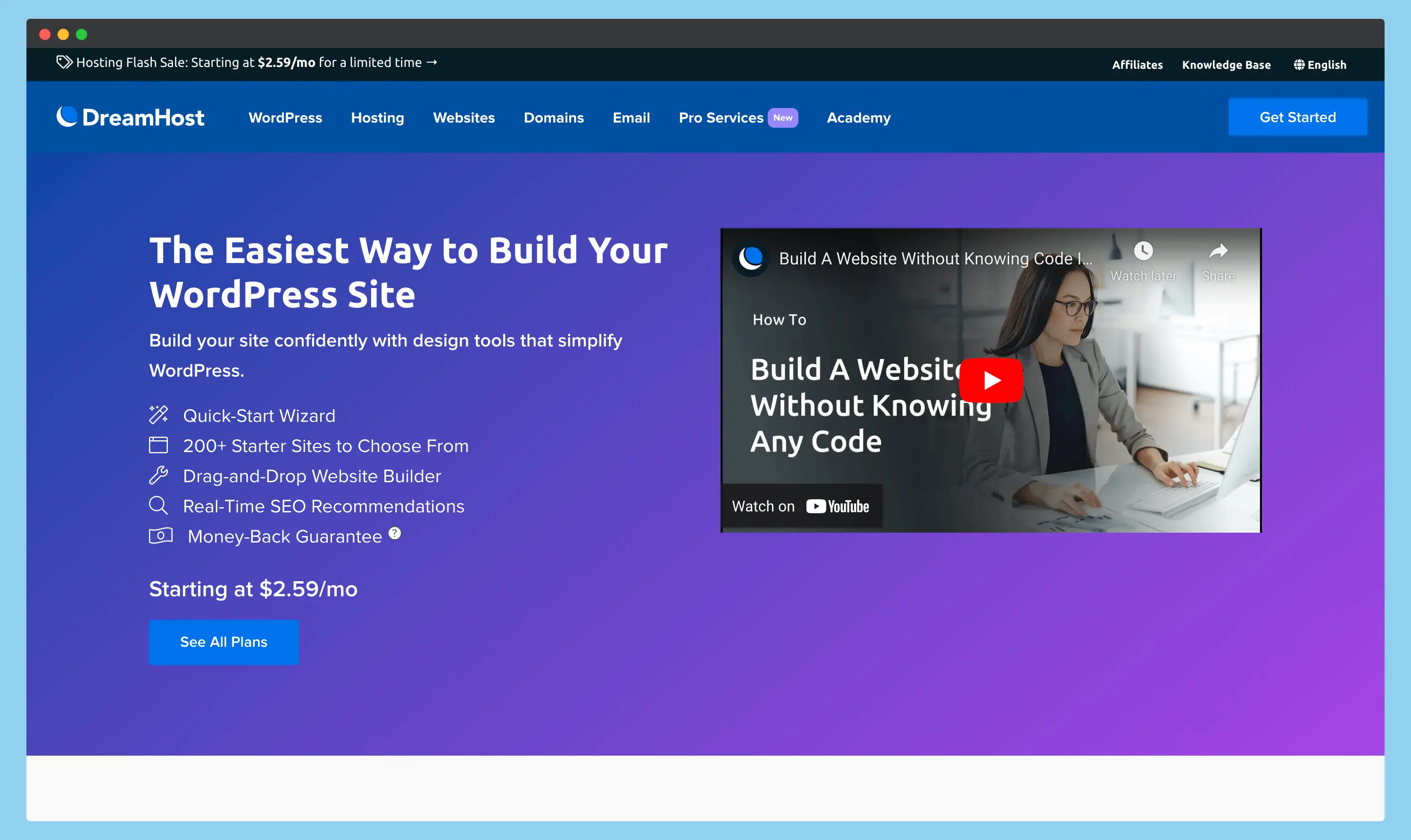This screenshot has width=1411, height=840.
Task: Click the 200+ Starter Sites browser icon
Action: 158,445
